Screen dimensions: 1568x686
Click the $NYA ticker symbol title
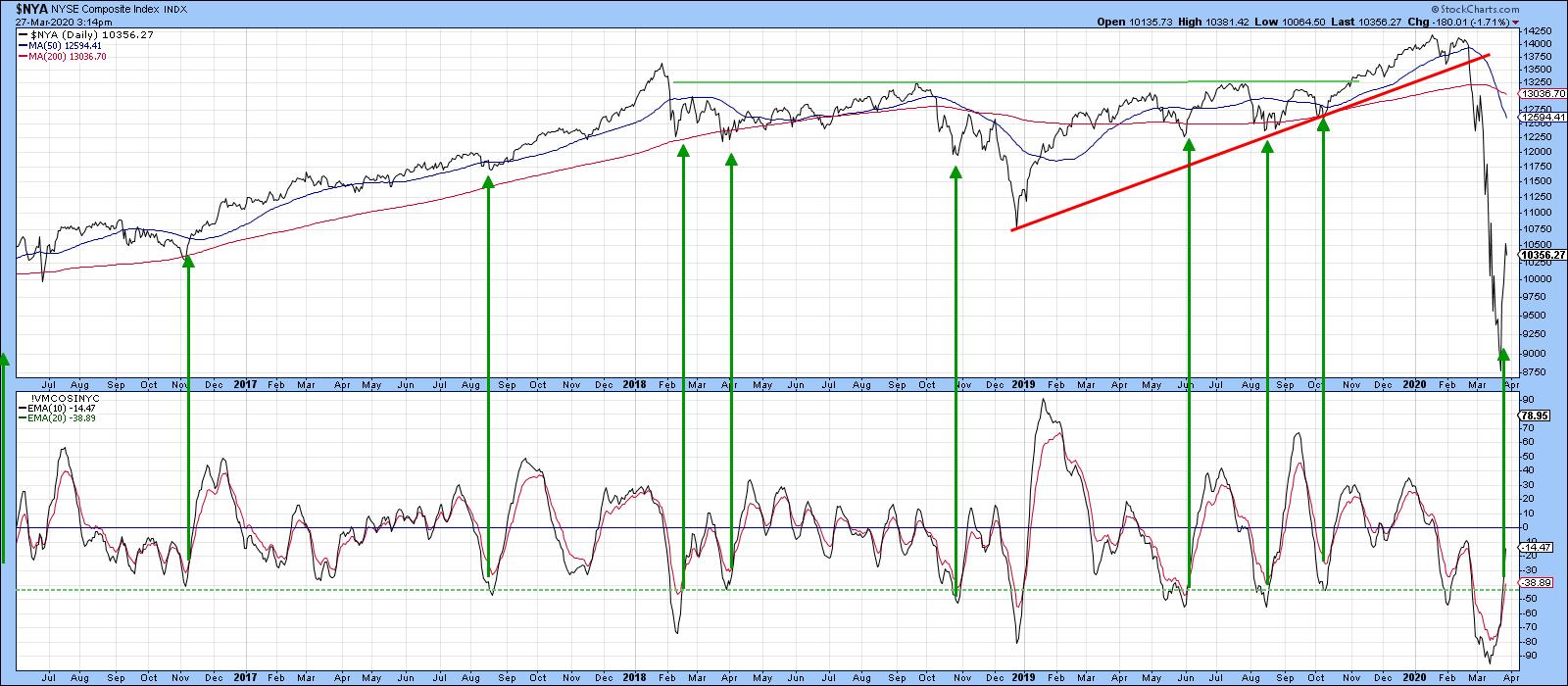[x=31, y=8]
